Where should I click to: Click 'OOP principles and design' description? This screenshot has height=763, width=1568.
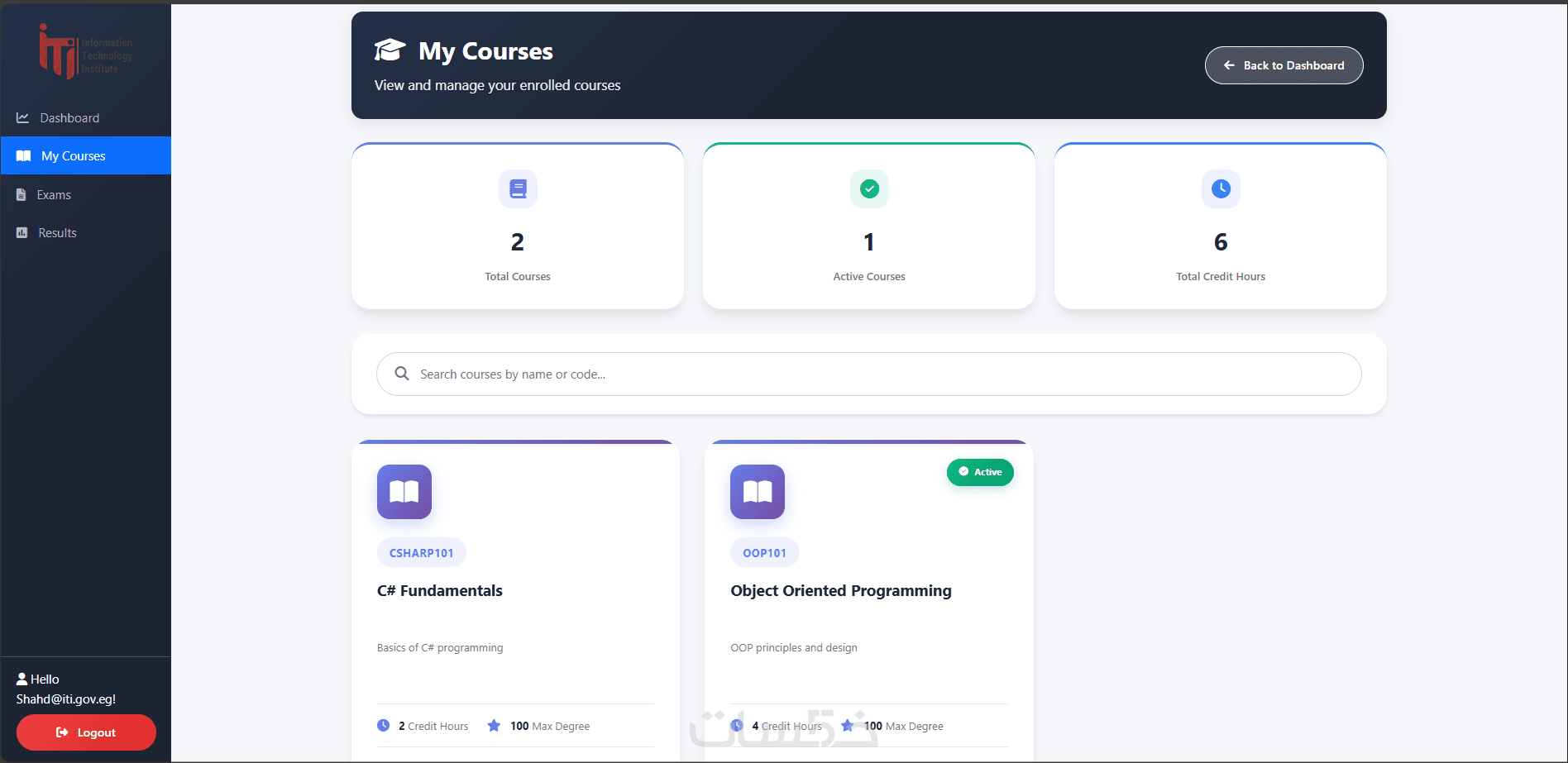tap(794, 648)
